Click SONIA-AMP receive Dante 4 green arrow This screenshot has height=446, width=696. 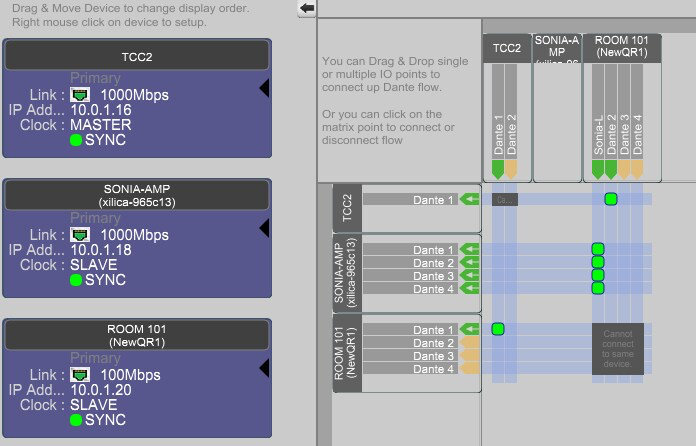[x=470, y=288]
